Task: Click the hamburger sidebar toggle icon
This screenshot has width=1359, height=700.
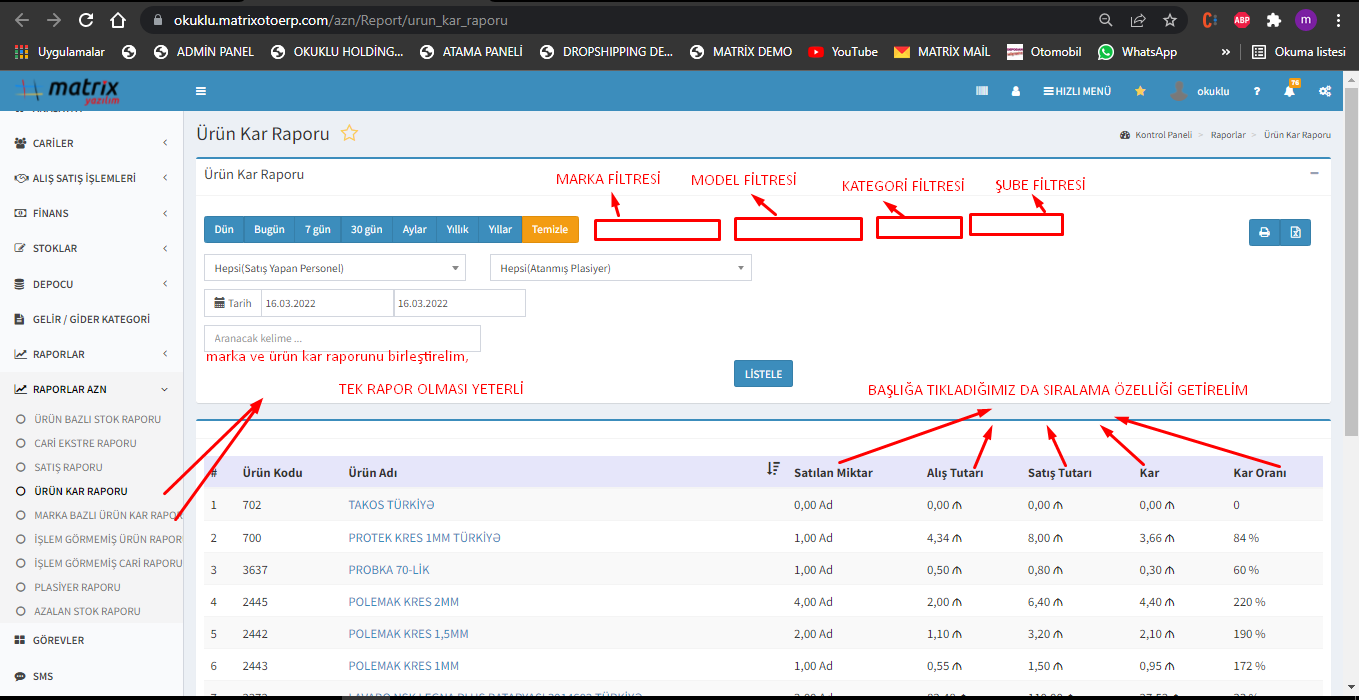Action: point(201,91)
